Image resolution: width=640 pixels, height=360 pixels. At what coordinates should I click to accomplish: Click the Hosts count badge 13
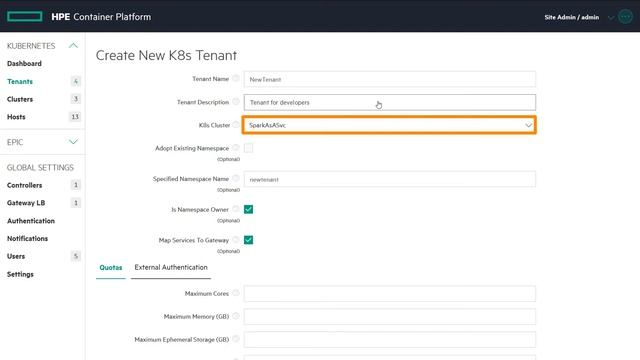pyautogui.click(x=75, y=117)
